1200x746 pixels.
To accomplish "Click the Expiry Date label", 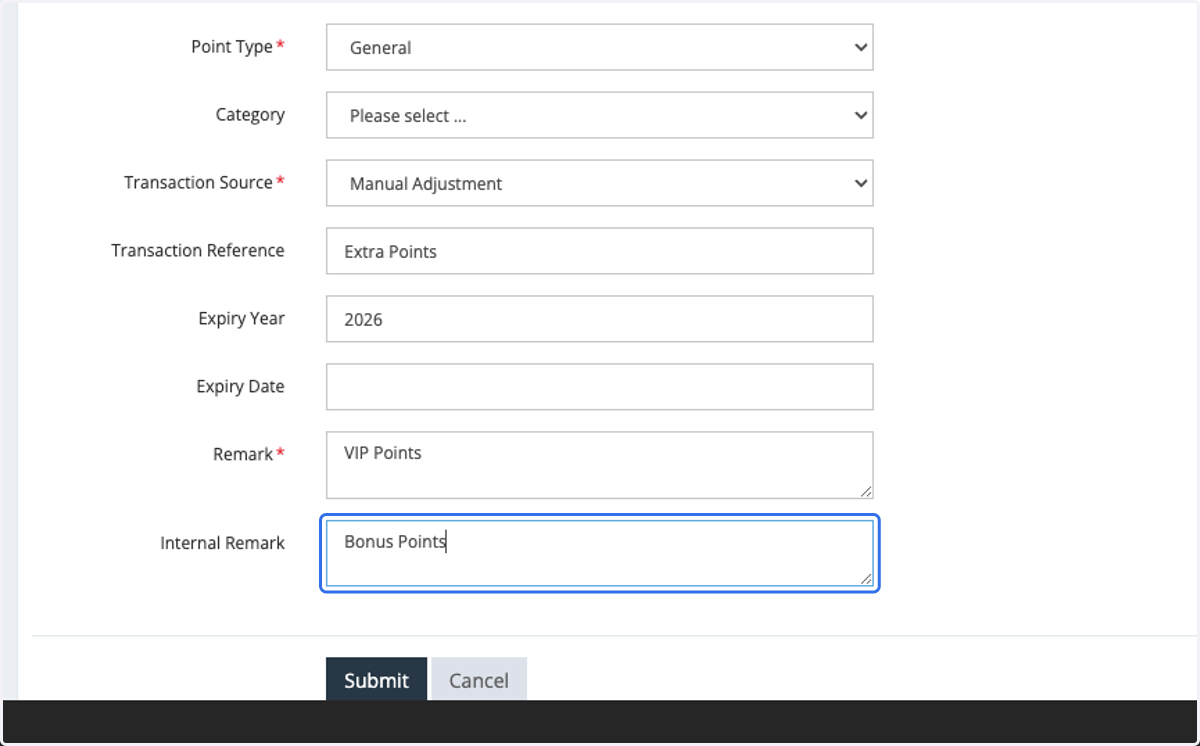I will [240, 386].
